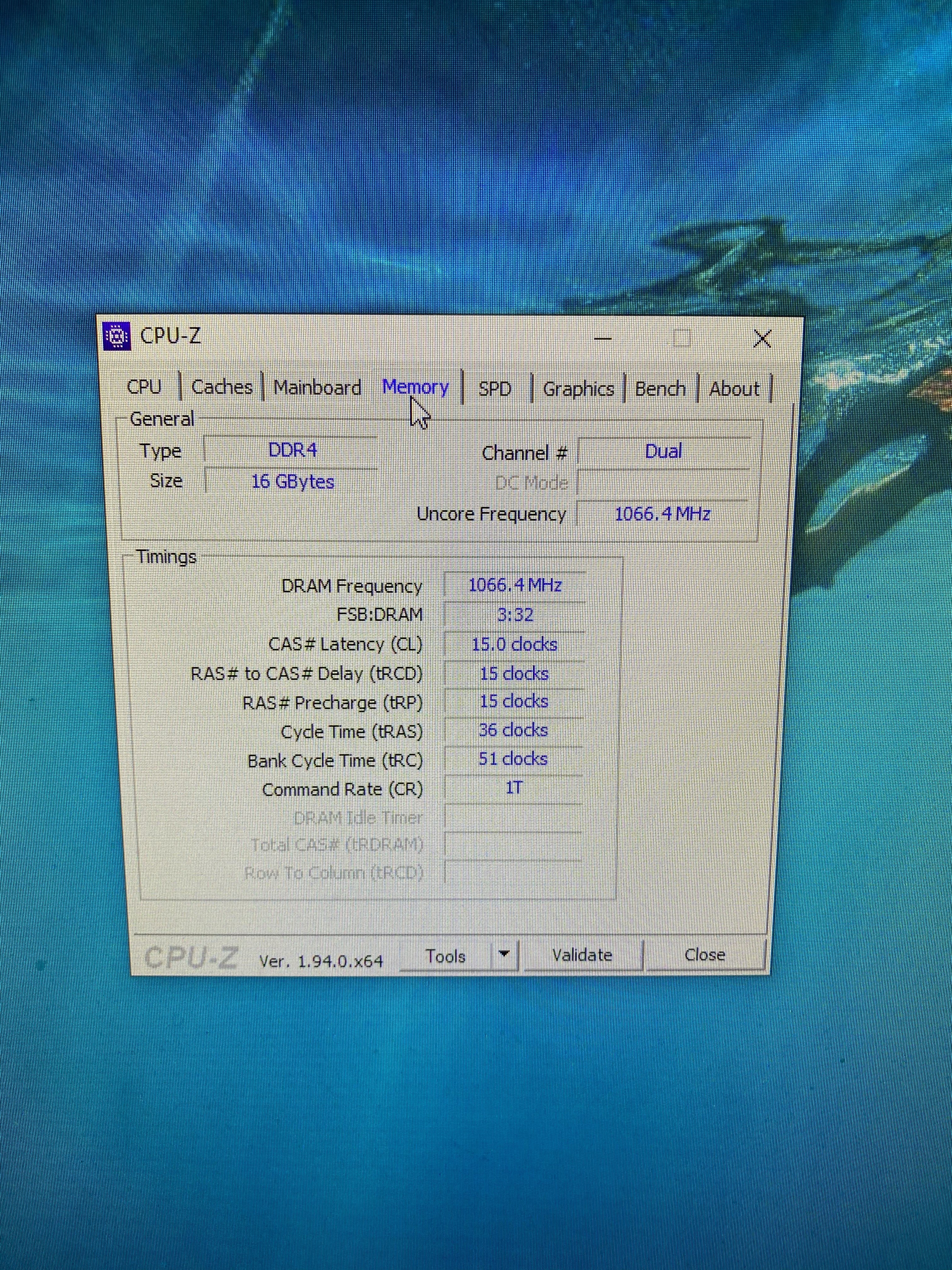Close CPU-Z with the X icon

click(x=762, y=339)
